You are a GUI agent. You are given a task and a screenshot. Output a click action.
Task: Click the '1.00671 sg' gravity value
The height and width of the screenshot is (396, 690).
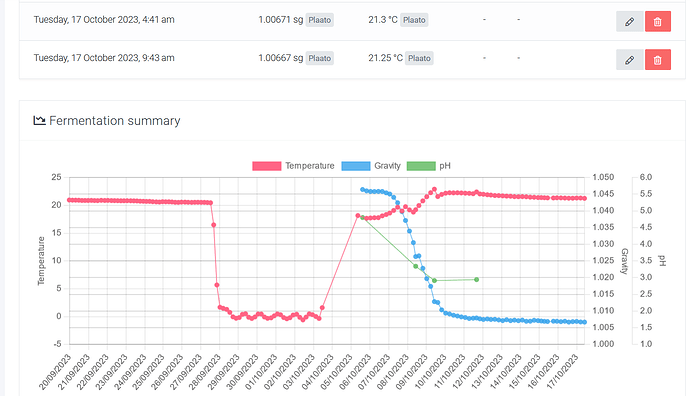pos(280,20)
